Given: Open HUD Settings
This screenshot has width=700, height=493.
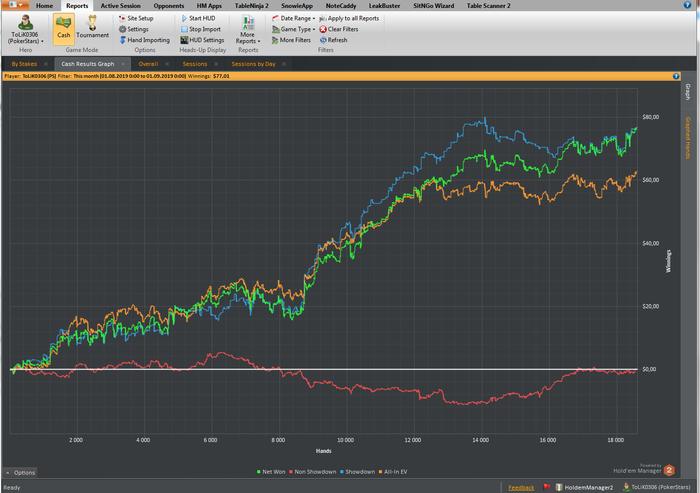Looking at the screenshot, I should [202, 40].
